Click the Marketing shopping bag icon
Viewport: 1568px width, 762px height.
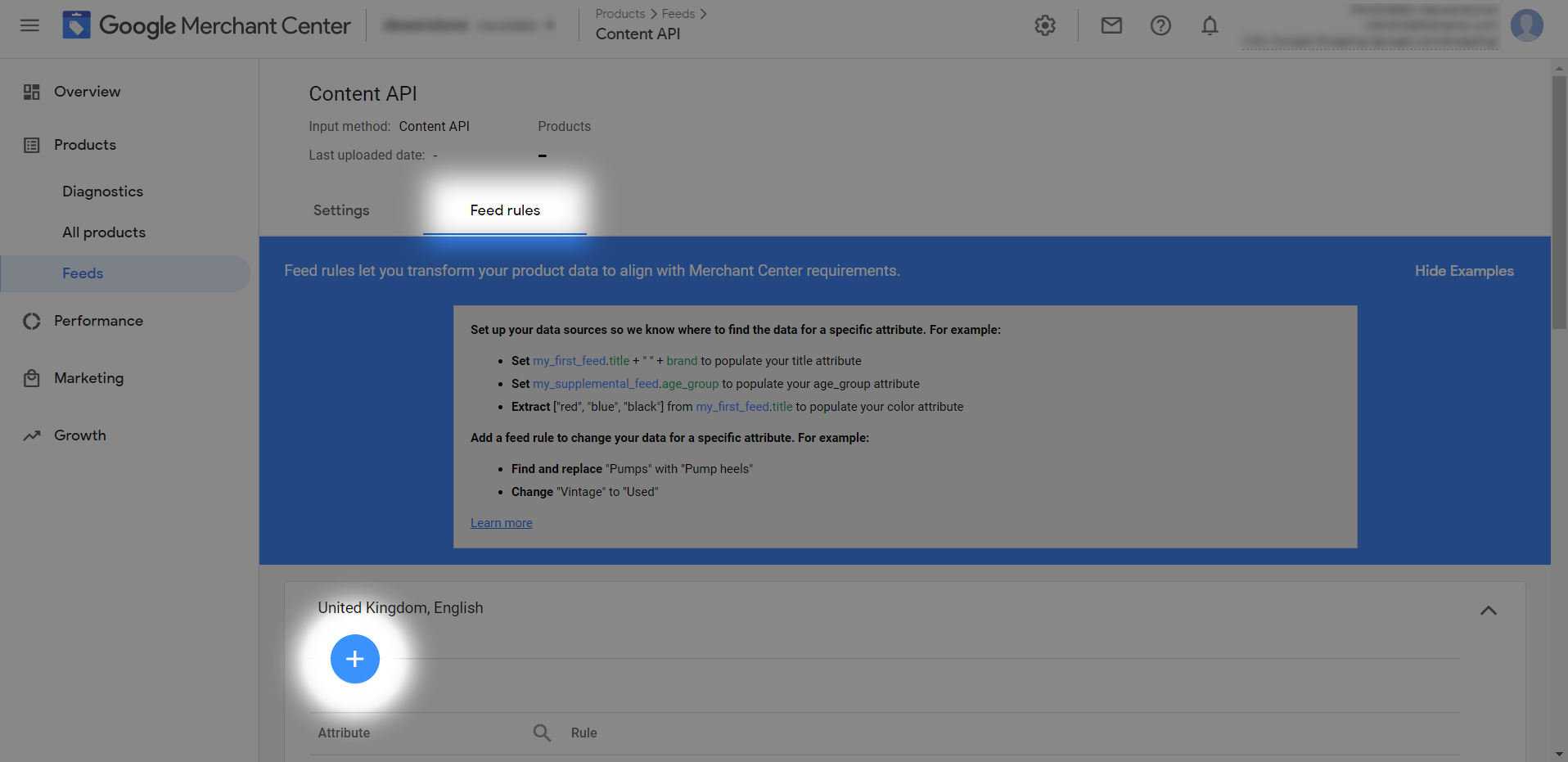32,378
